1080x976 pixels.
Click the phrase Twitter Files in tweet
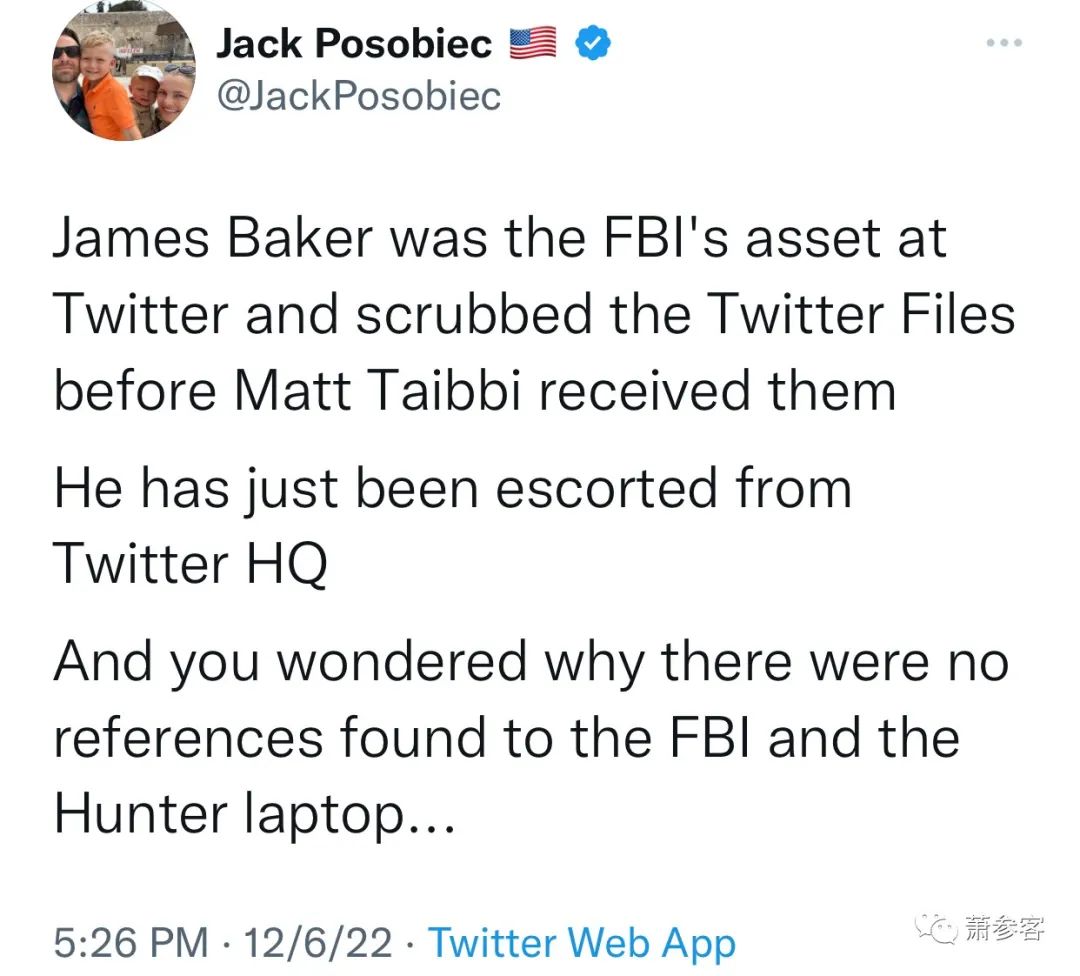pos(861,314)
